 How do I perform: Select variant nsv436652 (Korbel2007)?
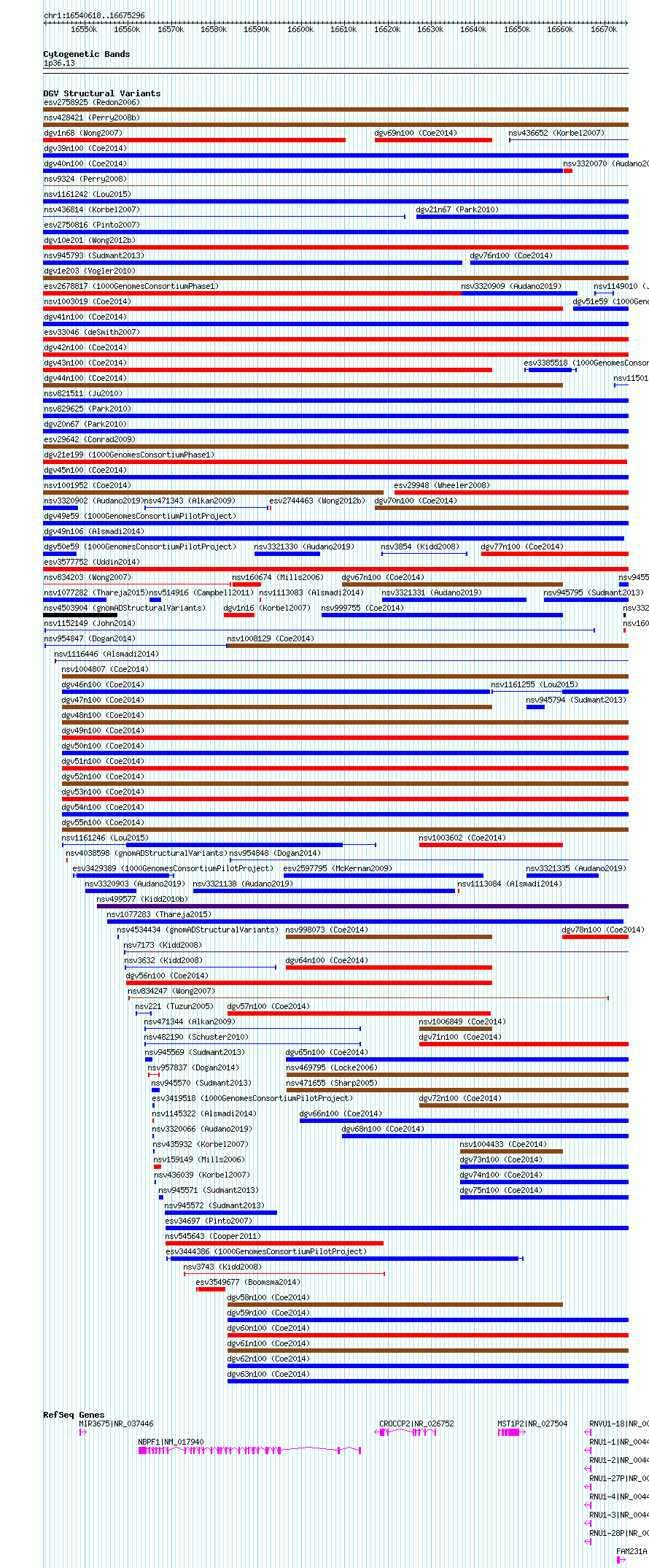[x=556, y=133]
